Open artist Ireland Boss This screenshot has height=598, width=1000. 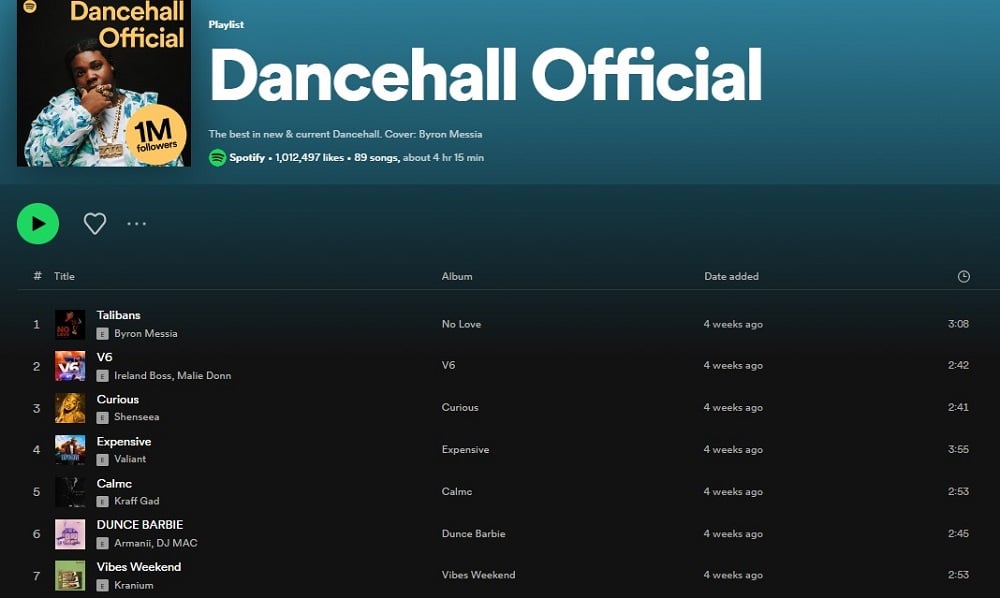(x=142, y=376)
